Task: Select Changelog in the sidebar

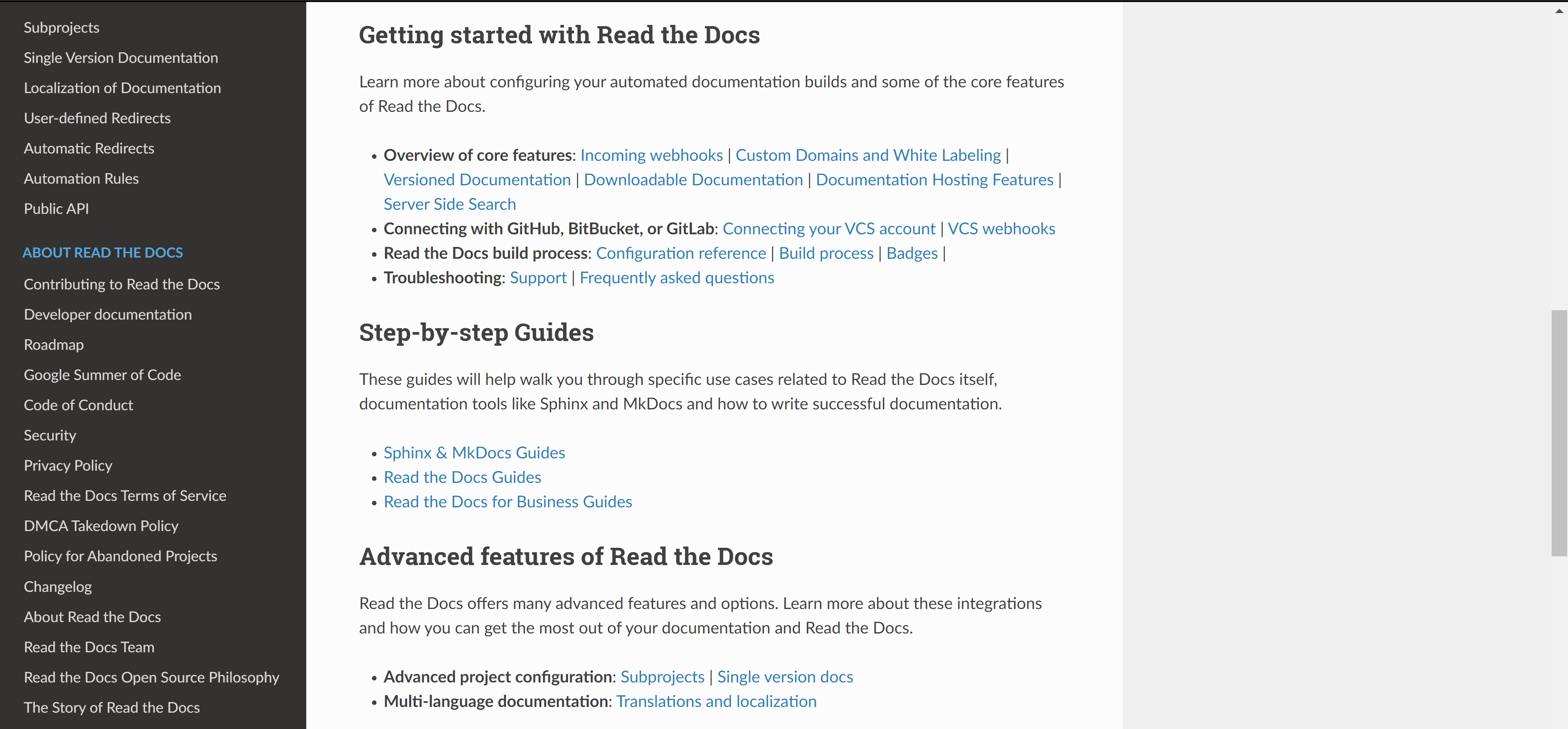Action: click(58, 587)
